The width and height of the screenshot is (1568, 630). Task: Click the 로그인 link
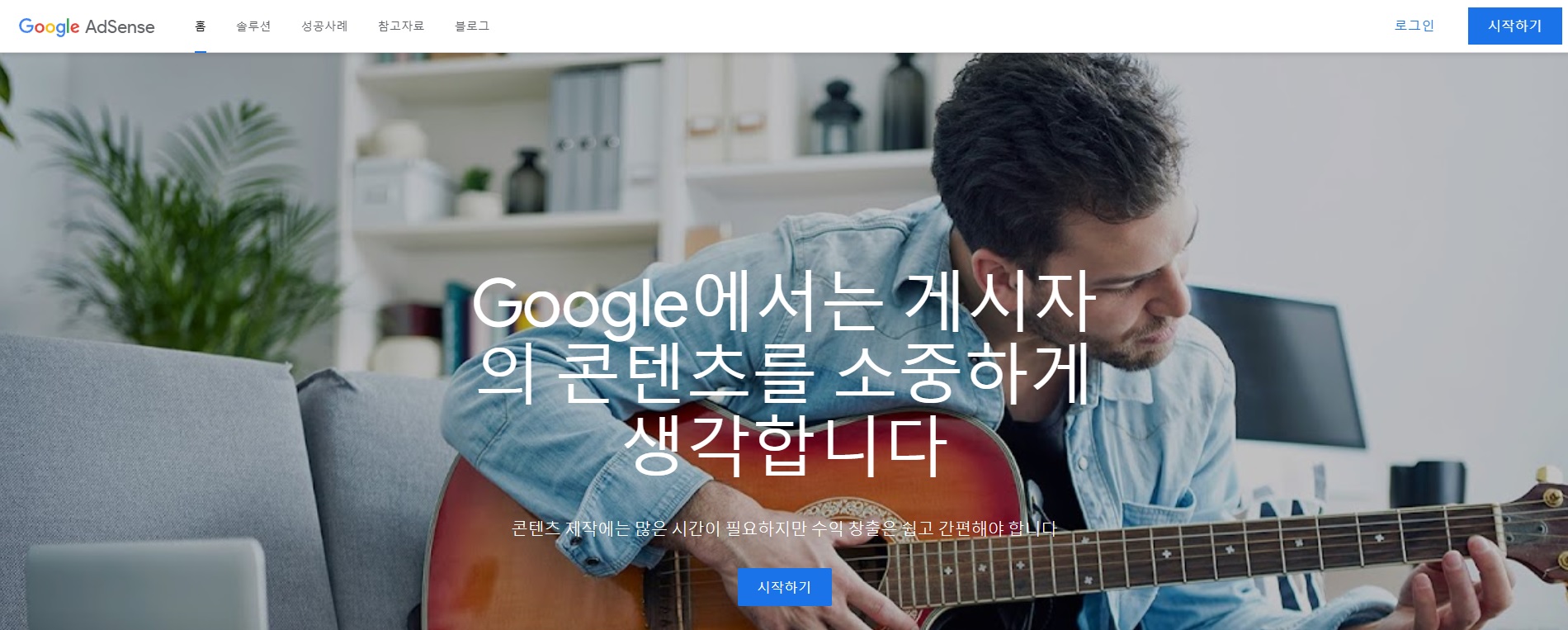(1415, 26)
